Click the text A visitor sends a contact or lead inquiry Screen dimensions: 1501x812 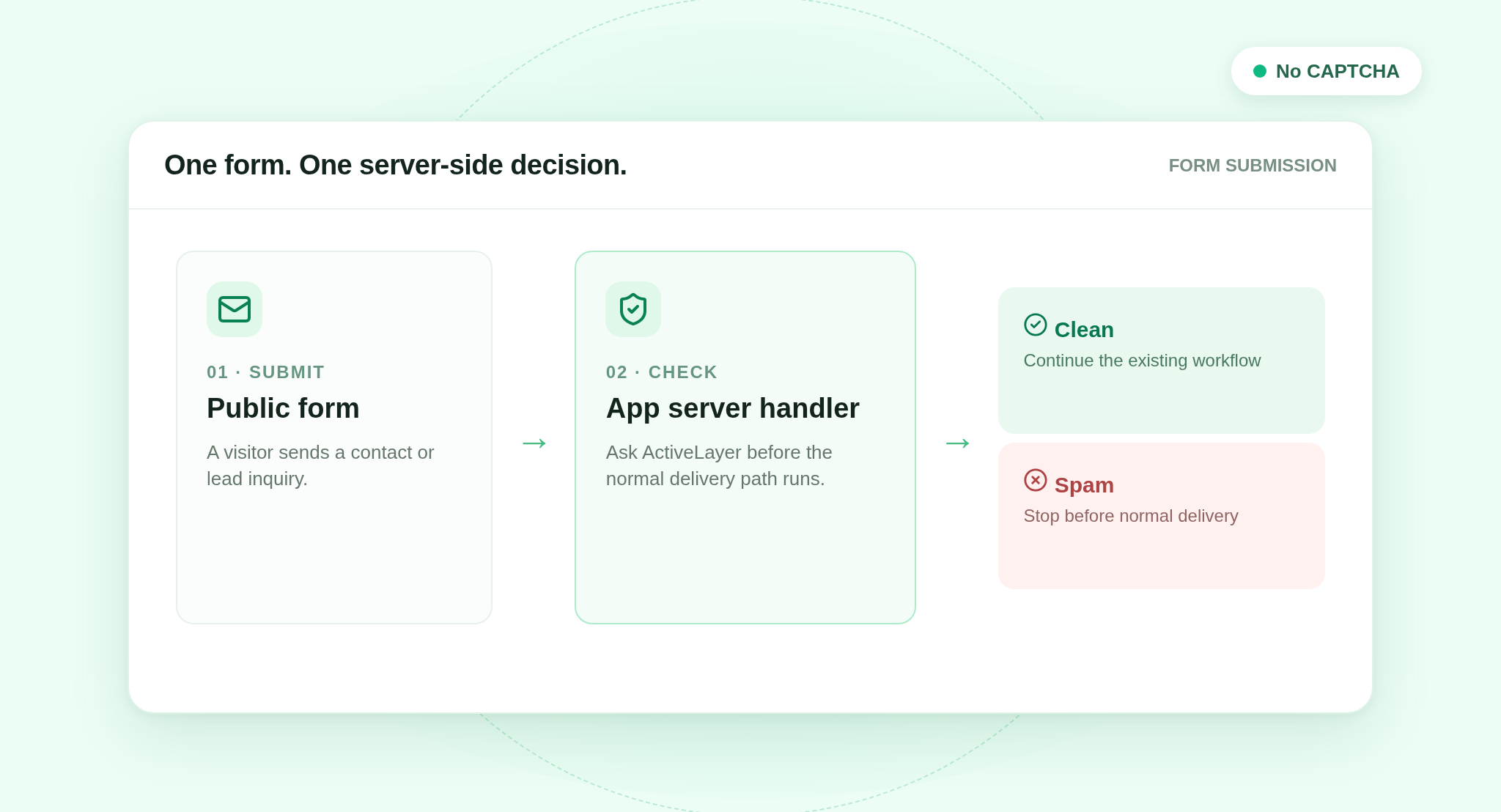(x=320, y=465)
